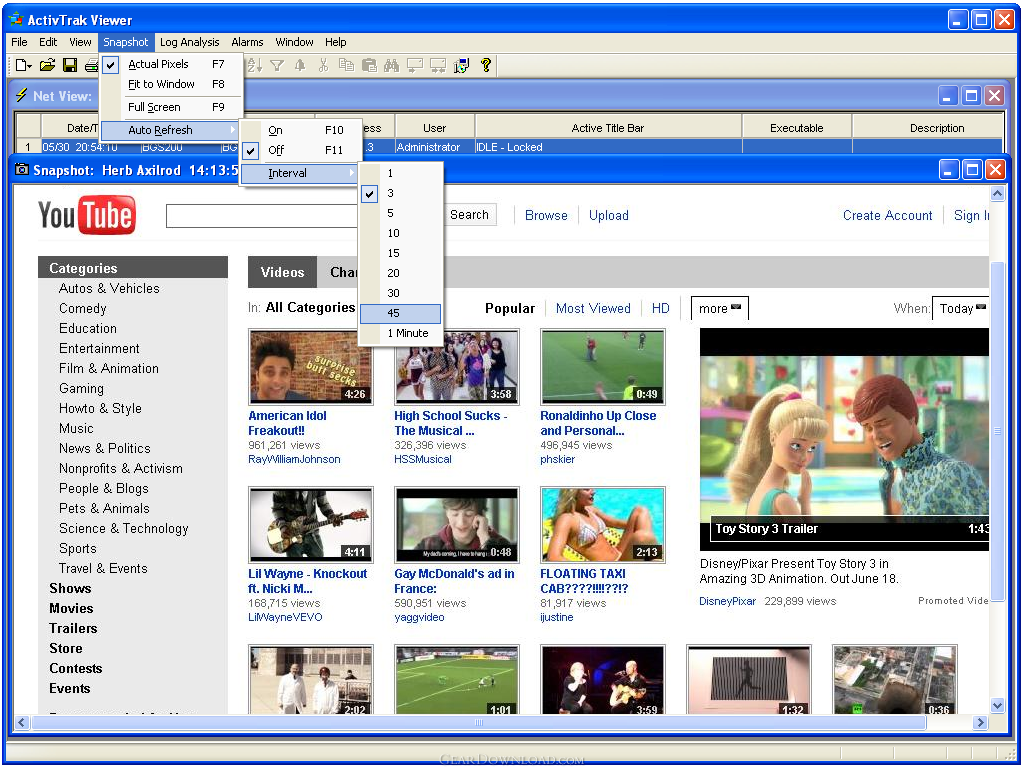Open the Comedy category
The image size is (1024, 768).
[x=82, y=308]
